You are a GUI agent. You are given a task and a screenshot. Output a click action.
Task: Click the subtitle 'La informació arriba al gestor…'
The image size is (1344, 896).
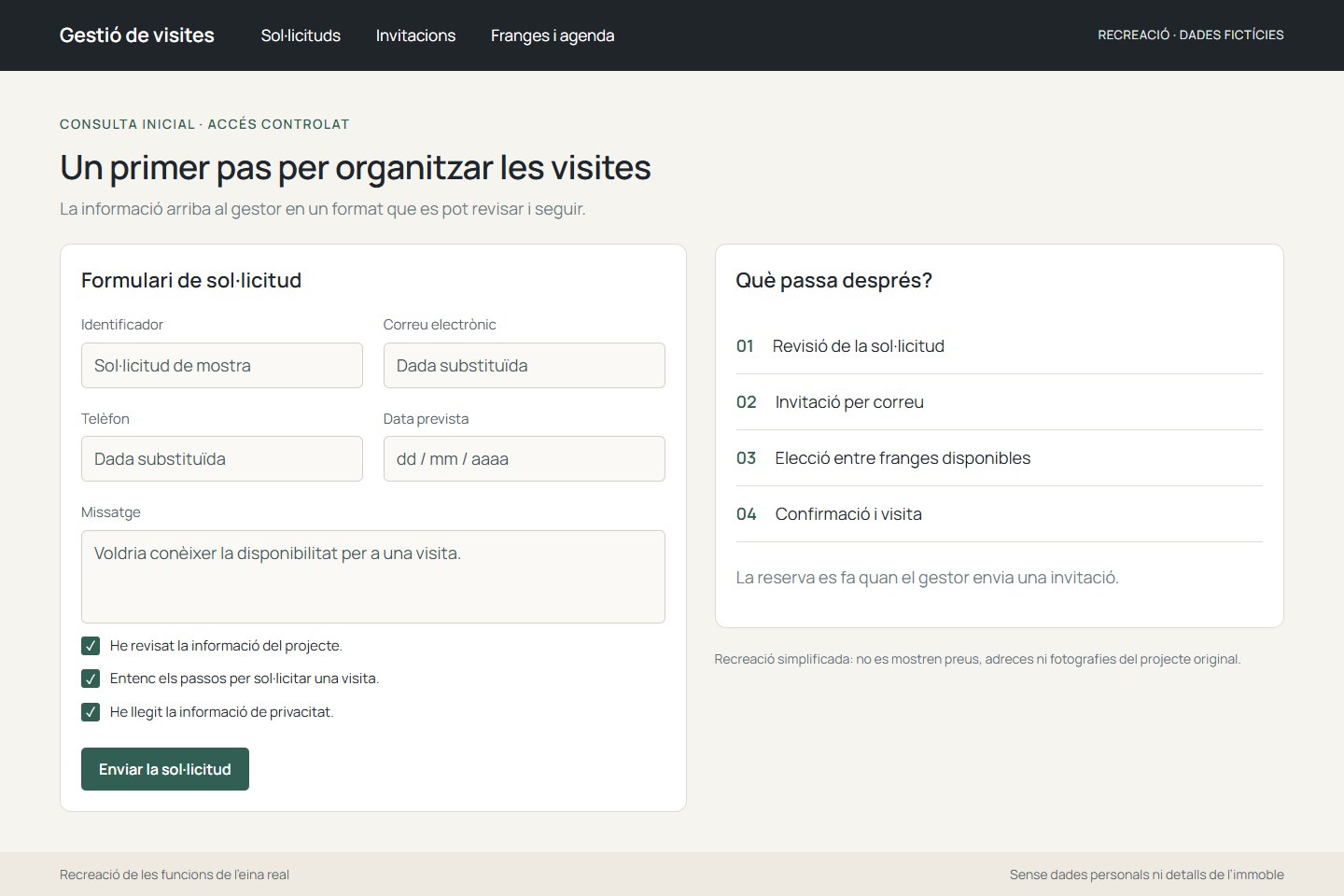[x=323, y=209]
